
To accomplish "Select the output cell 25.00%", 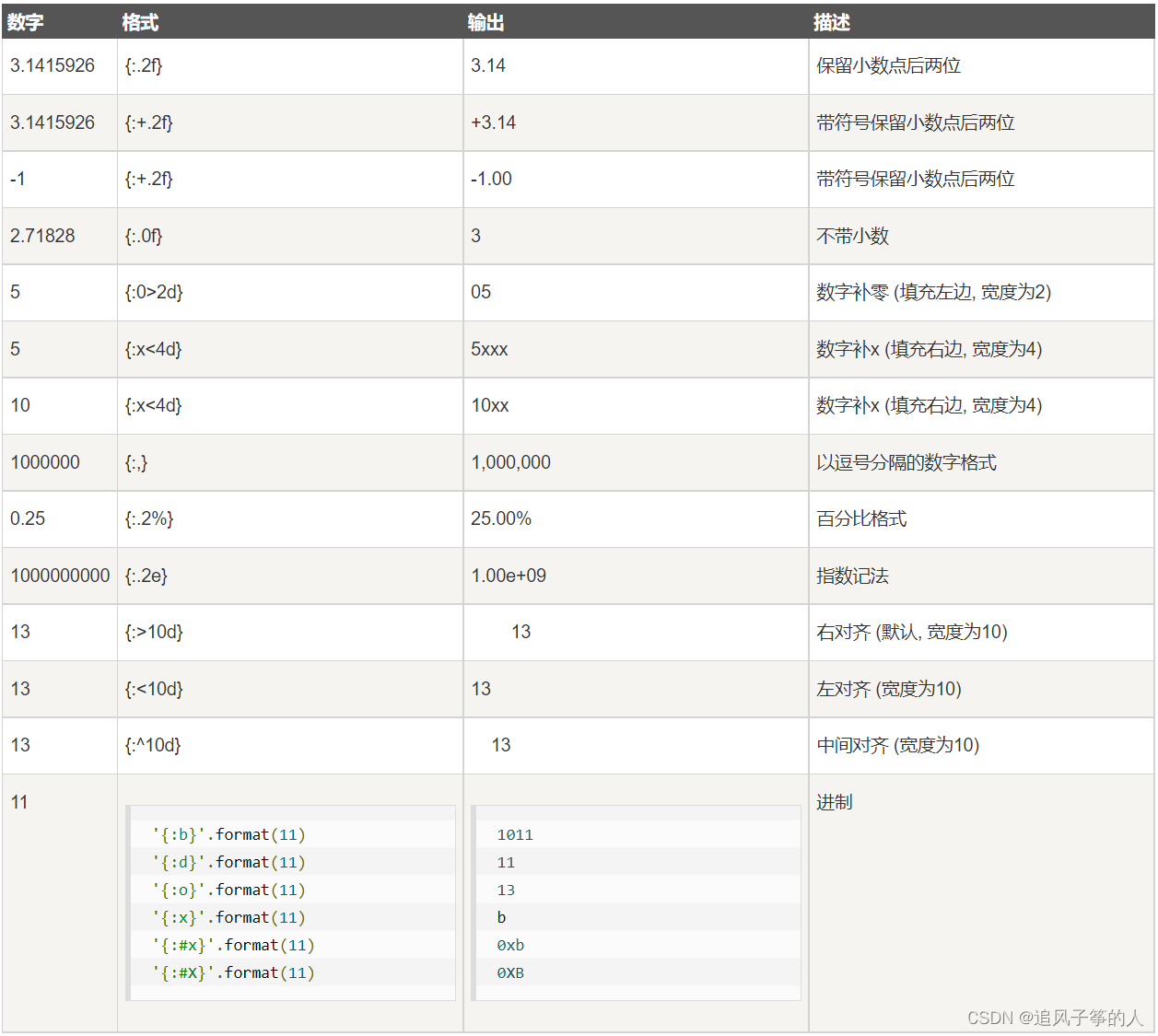I will click(x=500, y=518).
